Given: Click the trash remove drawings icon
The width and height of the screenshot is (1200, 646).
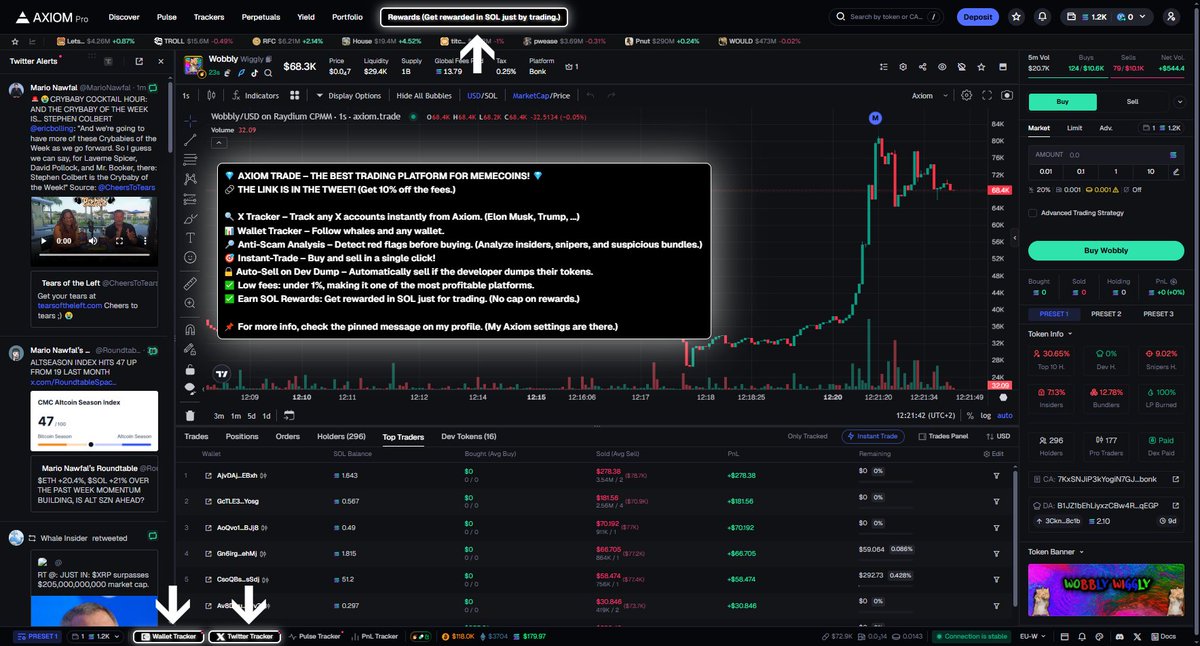Looking at the screenshot, I should coord(190,415).
